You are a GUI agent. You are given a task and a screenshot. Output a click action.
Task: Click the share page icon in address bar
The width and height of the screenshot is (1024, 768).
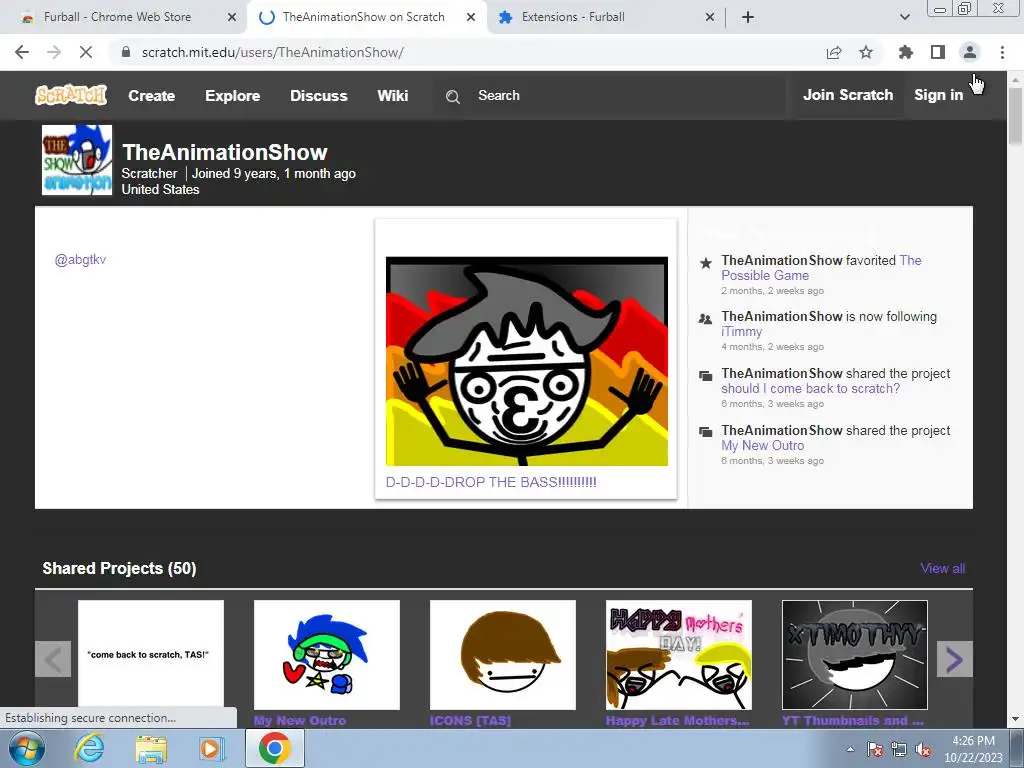(x=834, y=52)
